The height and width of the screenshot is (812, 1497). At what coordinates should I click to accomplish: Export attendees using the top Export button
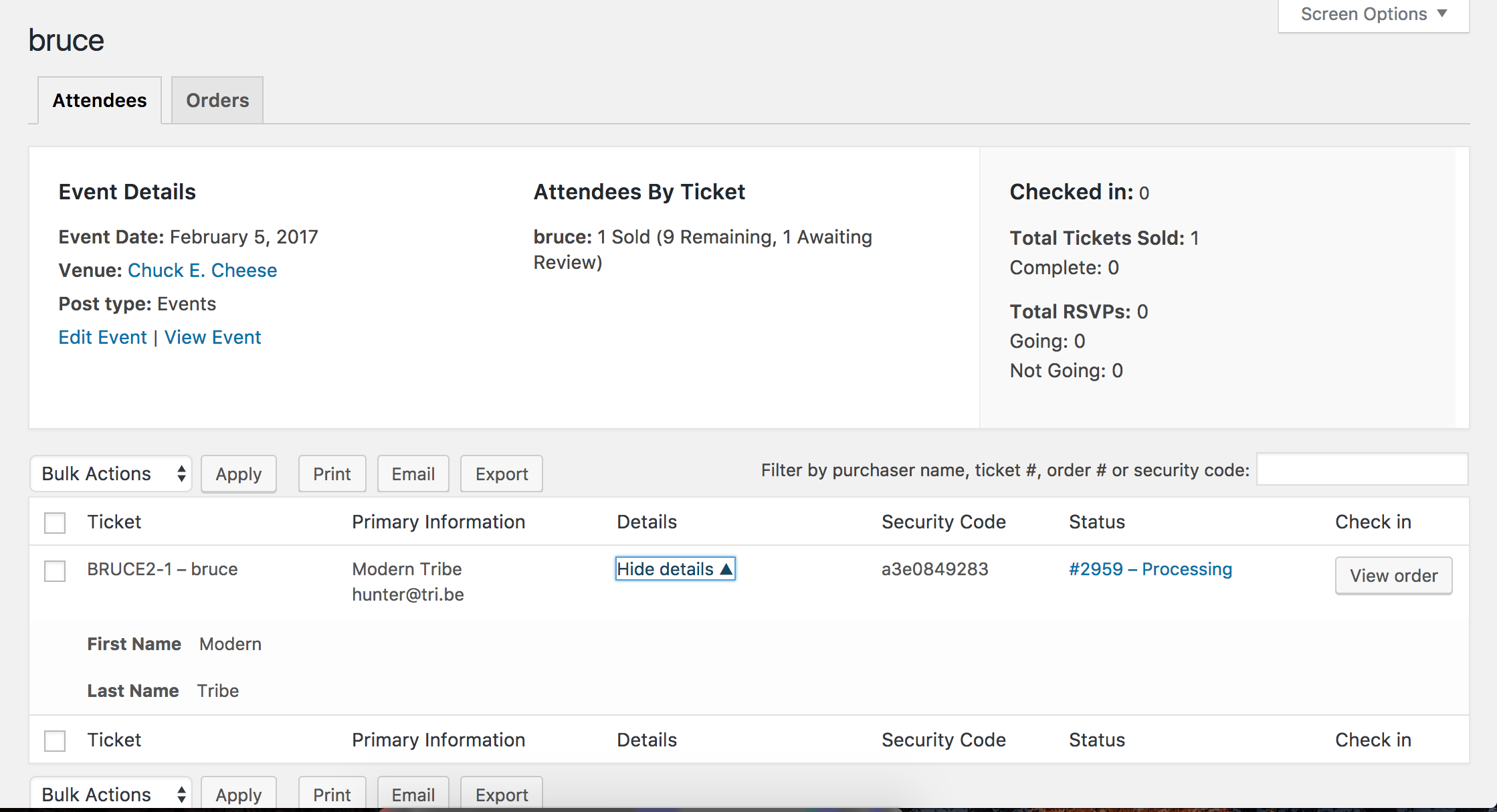pyautogui.click(x=501, y=474)
